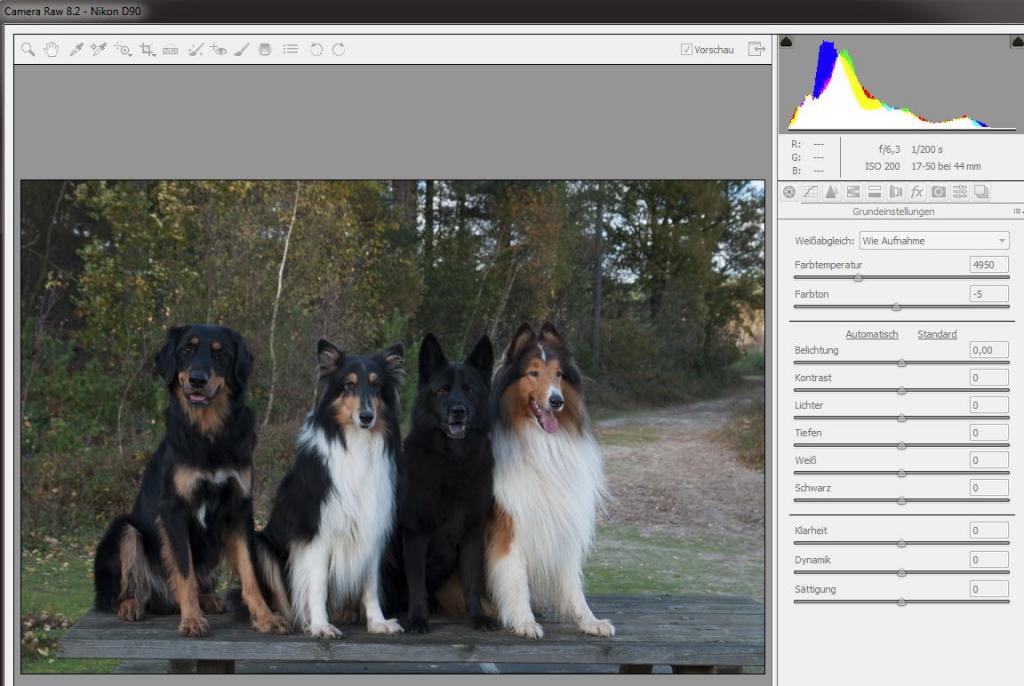The width and height of the screenshot is (1024, 686).
Task: Select the Adjustment Brush tool
Action: pos(242,50)
